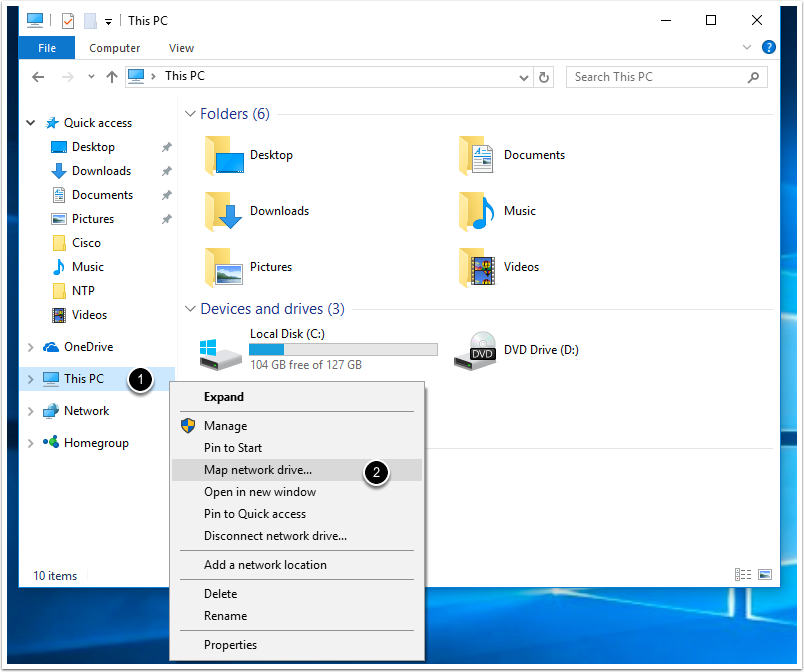Click the Properties quick access toolbar icon
Image resolution: width=804 pixels, height=672 pixels.
point(68,20)
